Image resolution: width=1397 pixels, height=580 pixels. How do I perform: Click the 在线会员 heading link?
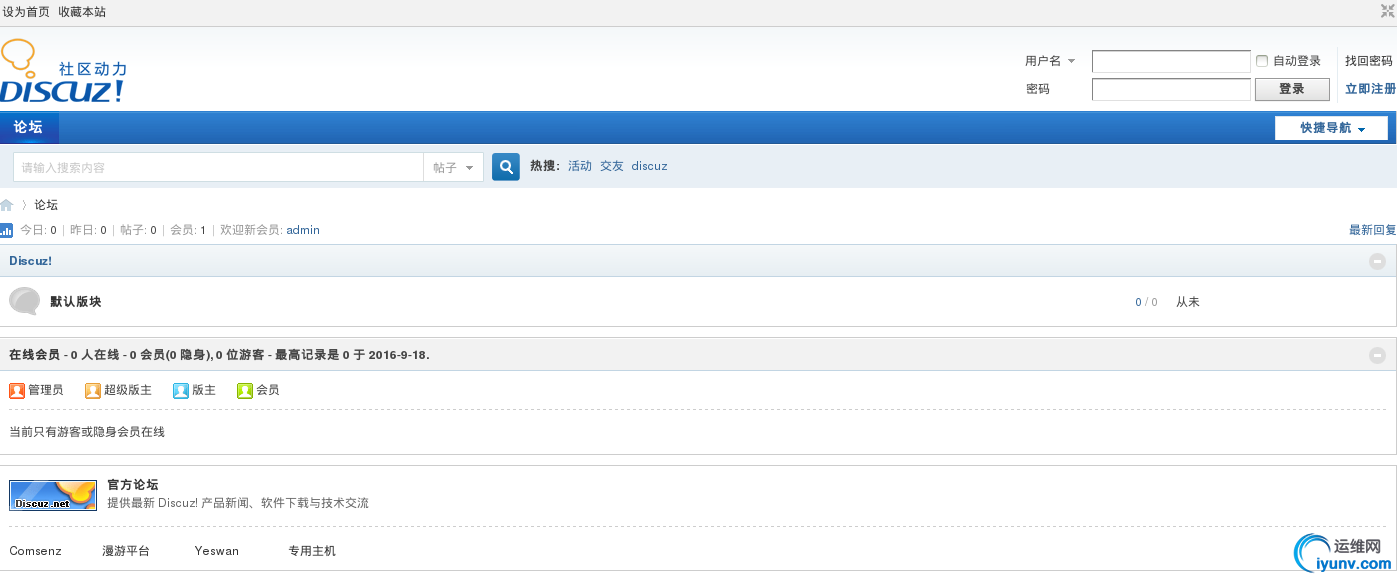[x=34, y=355]
